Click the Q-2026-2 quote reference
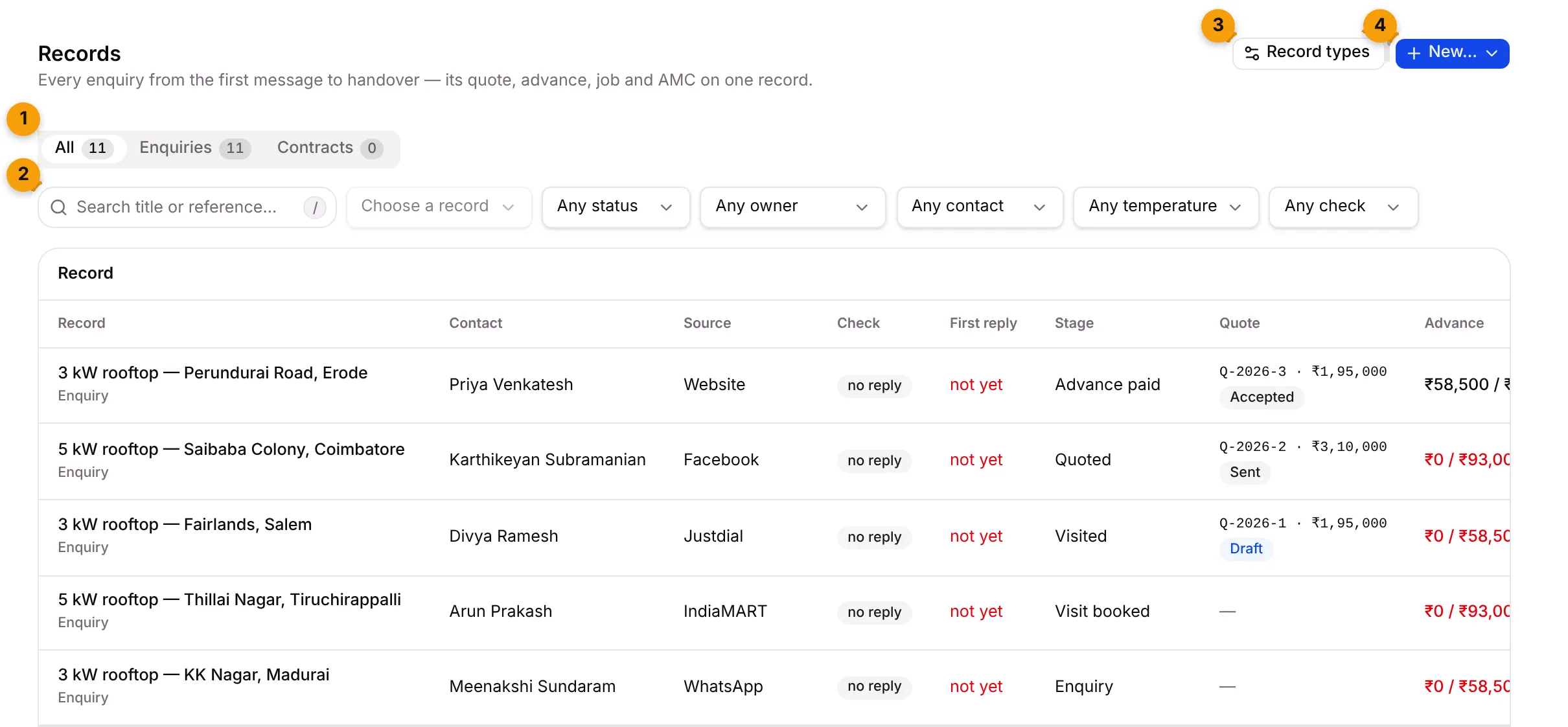 pyautogui.click(x=1252, y=447)
